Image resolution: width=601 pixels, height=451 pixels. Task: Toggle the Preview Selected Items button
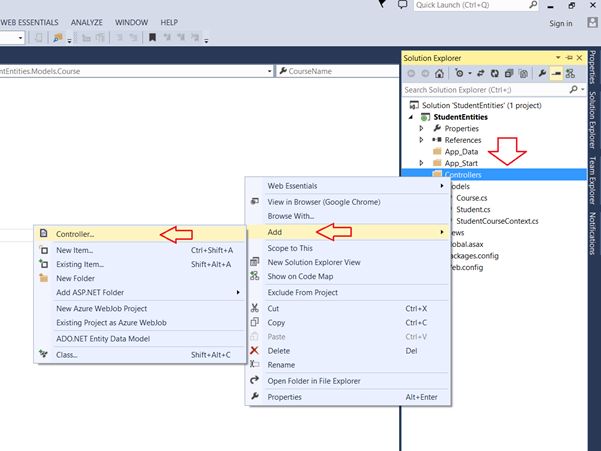tap(556, 73)
